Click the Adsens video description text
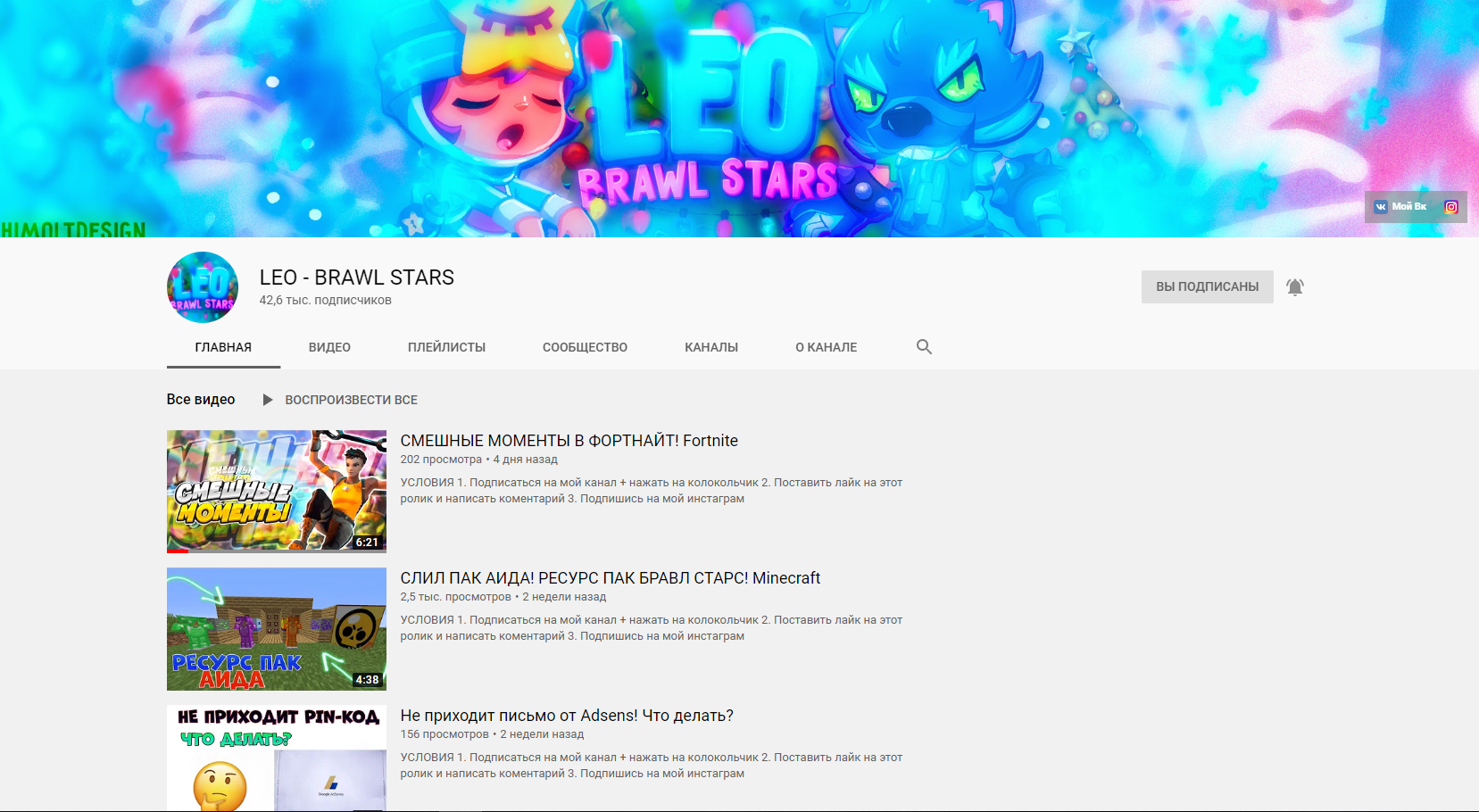This screenshot has height=812, width=1479. [x=652, y=766]
